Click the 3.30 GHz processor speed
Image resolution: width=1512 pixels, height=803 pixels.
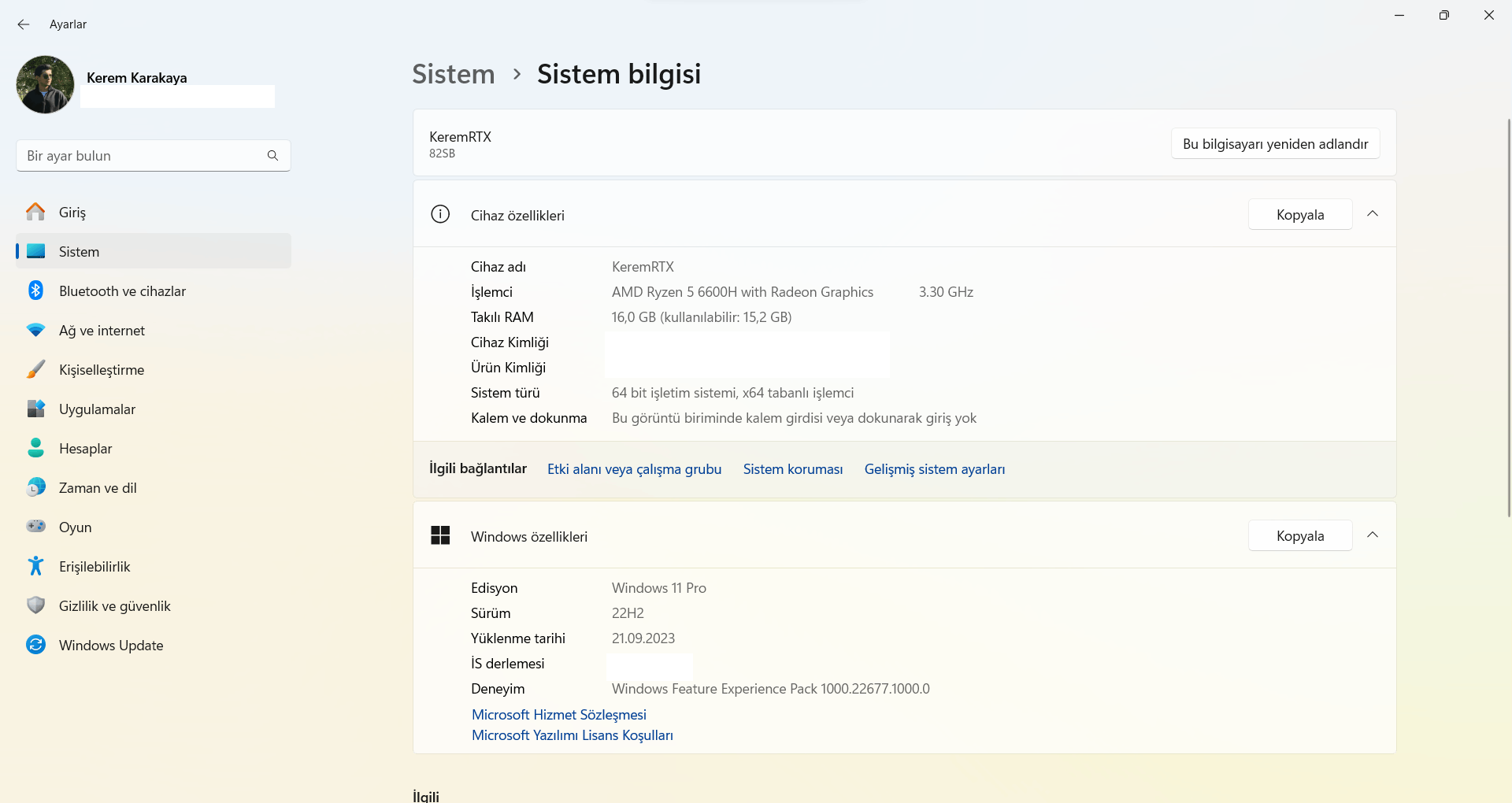click(946, 292)
